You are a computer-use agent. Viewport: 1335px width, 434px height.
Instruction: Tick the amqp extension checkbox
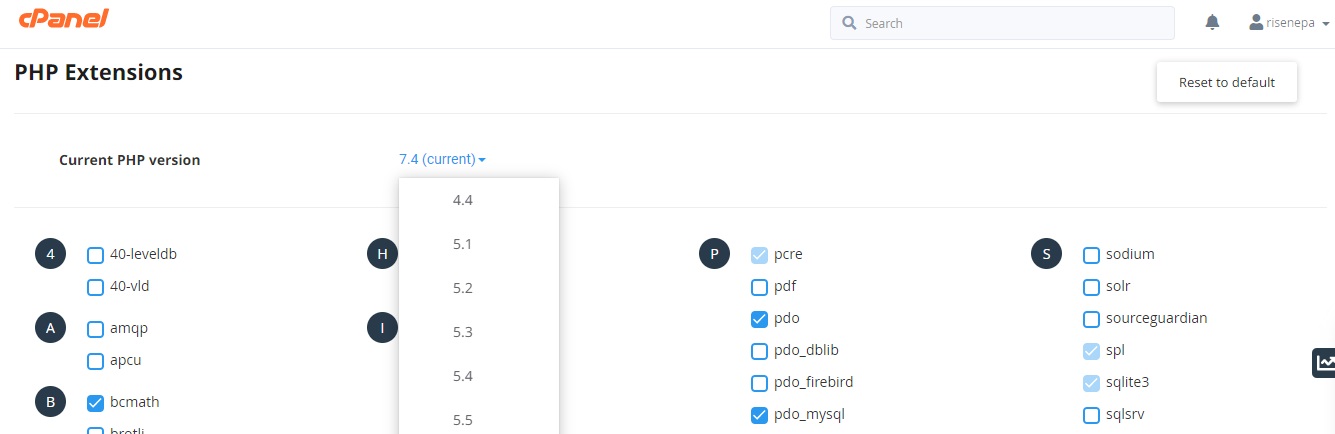click(95, 329)
